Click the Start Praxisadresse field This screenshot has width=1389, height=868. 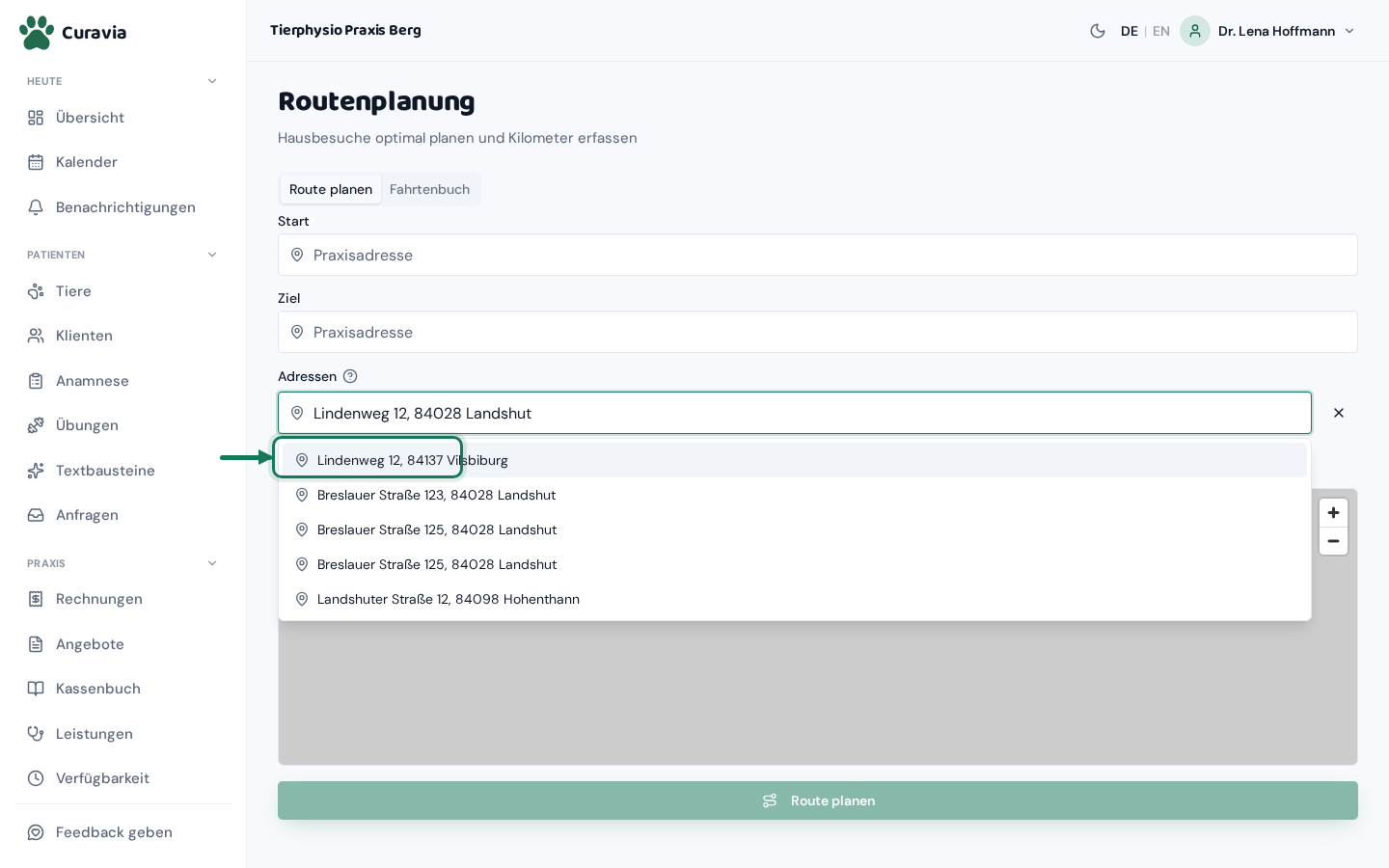[818, 255]
